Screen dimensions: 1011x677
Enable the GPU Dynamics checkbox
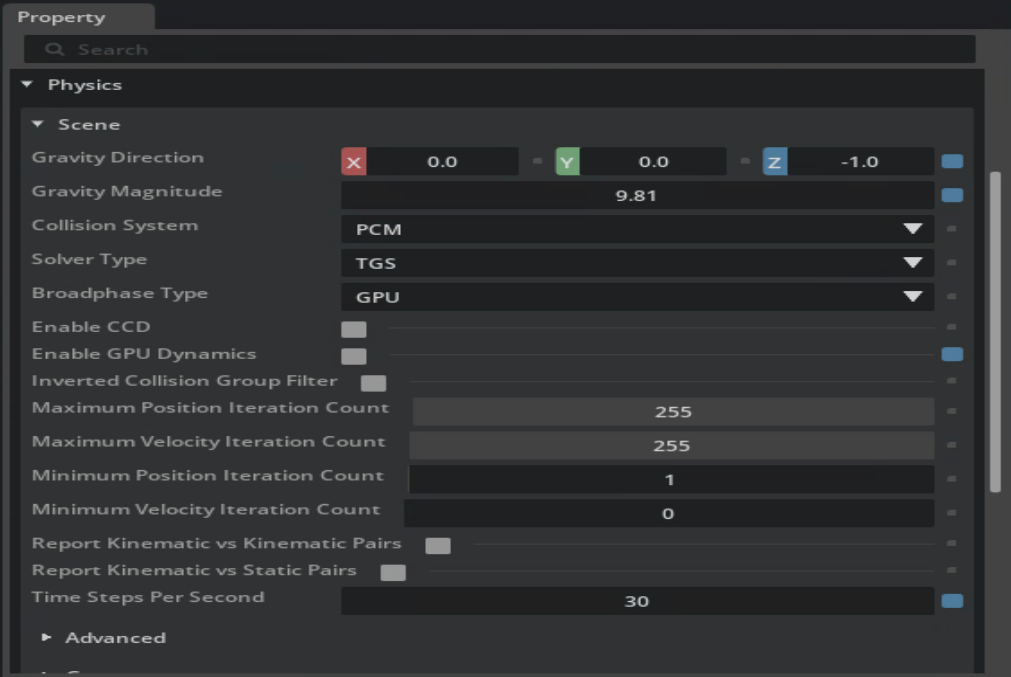(354, 356)
